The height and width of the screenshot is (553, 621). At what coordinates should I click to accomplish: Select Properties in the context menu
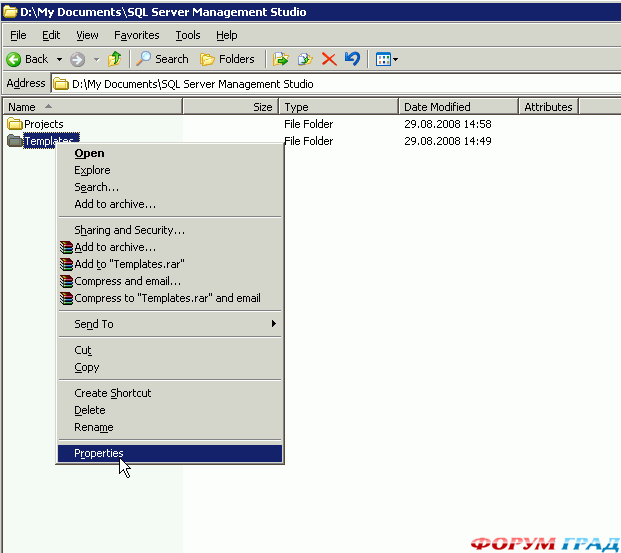click(x=99, y=453)
